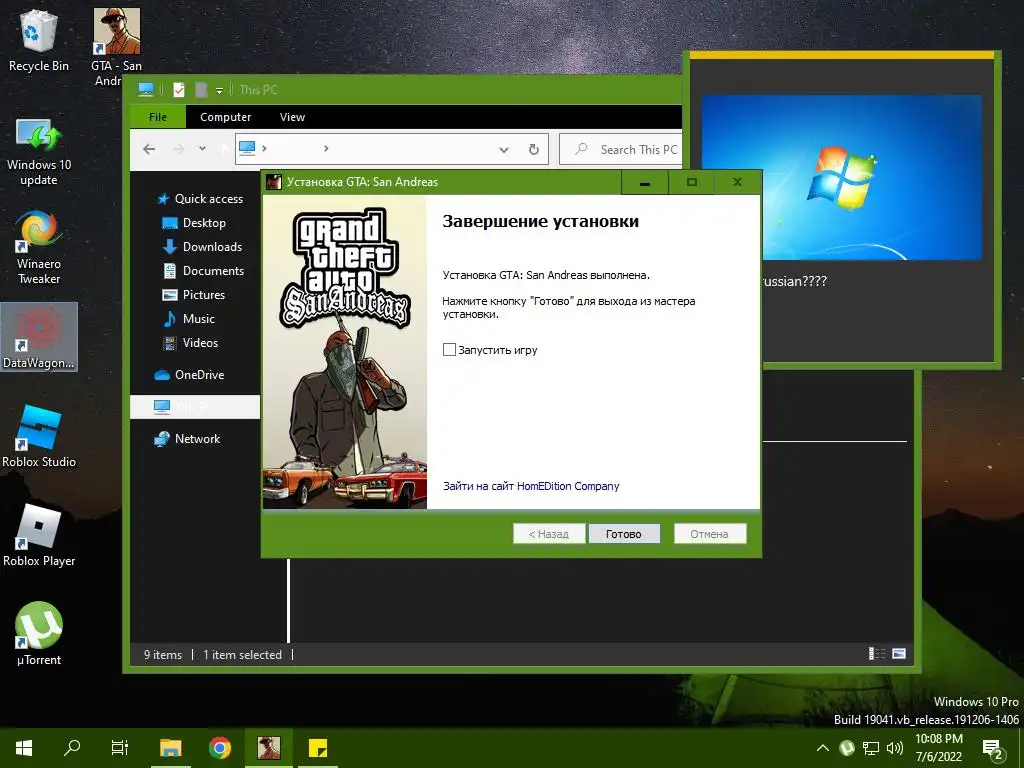Select Quick access in the navigation pane
The image size is (1024, 768).
click(200, 199)
